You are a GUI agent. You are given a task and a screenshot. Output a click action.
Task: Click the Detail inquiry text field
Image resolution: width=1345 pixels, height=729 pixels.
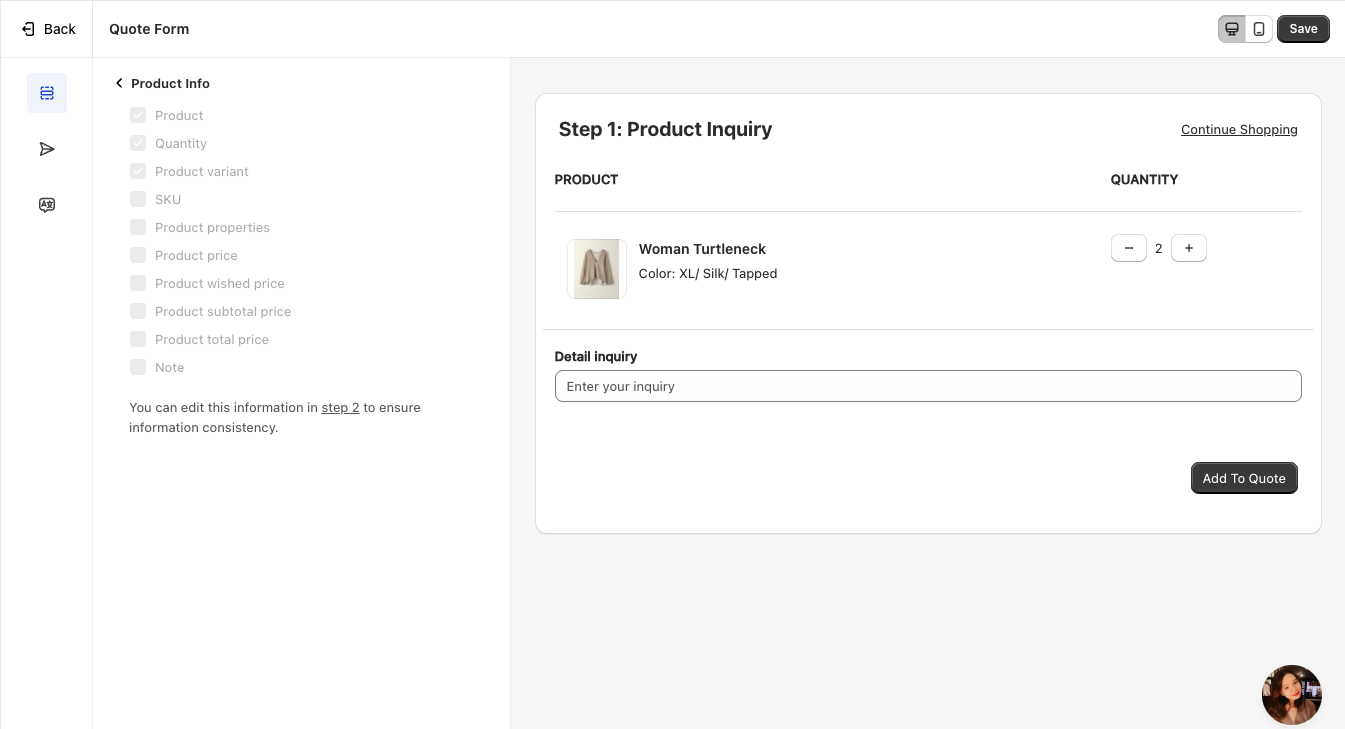tap(927, 386)
